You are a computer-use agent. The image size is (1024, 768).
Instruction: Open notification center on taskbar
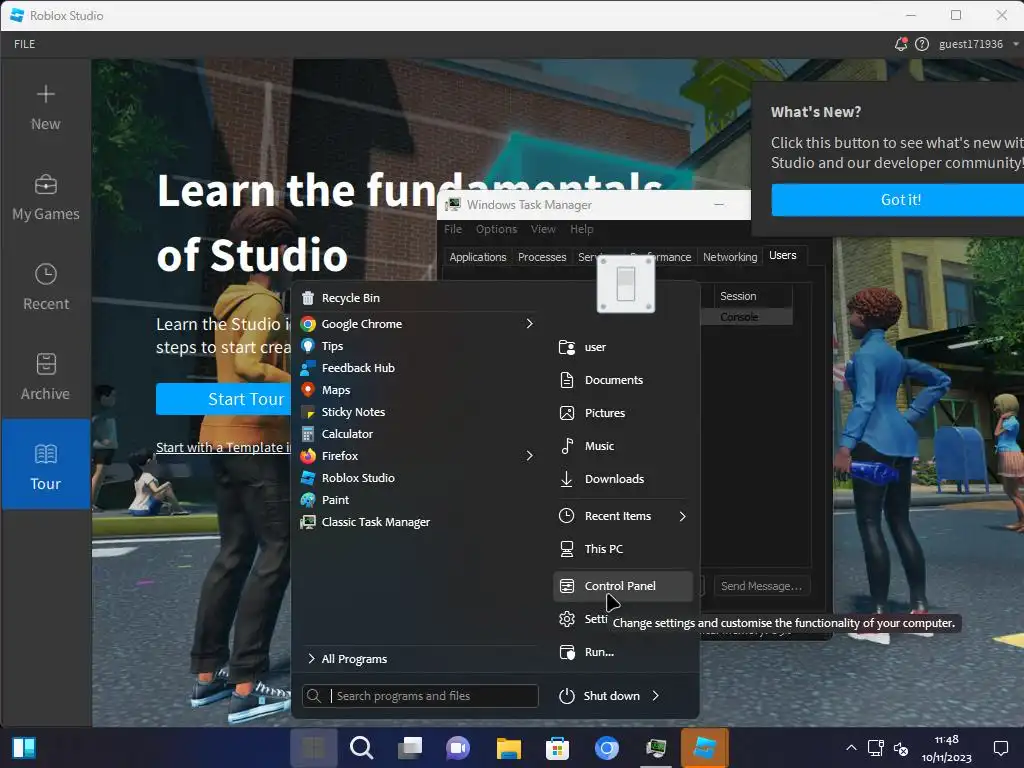[x=1000, y=748]
